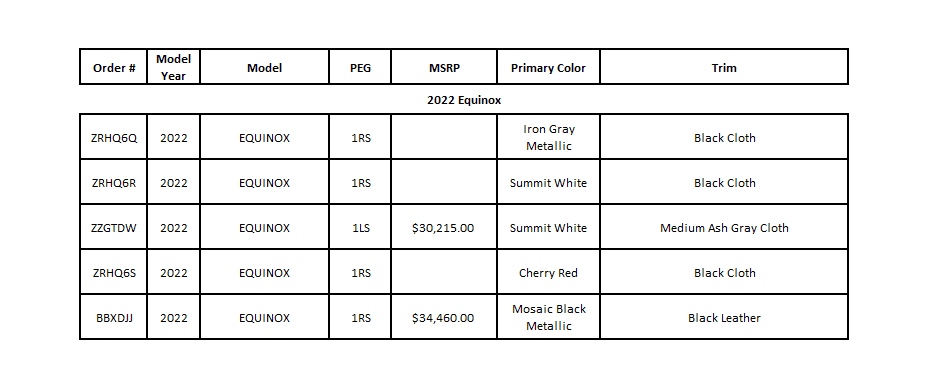
Task: Select the Order # column header
Action: pos(114,67)
